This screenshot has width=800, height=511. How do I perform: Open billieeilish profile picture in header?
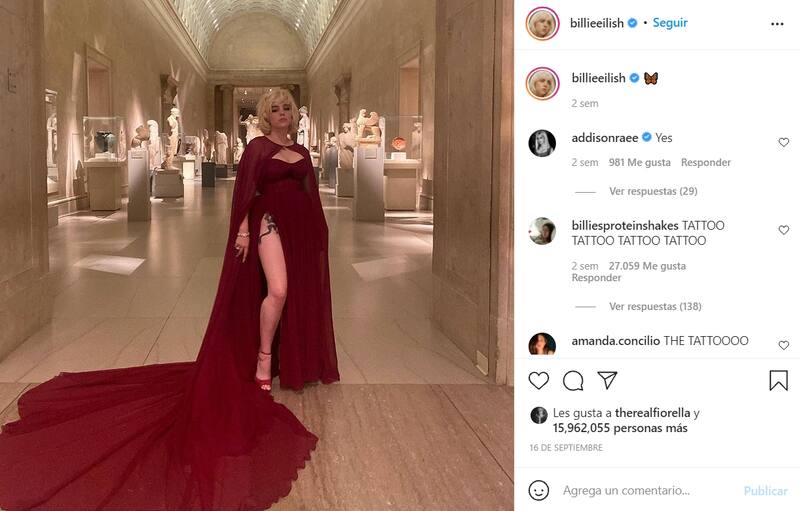[542, 23]
